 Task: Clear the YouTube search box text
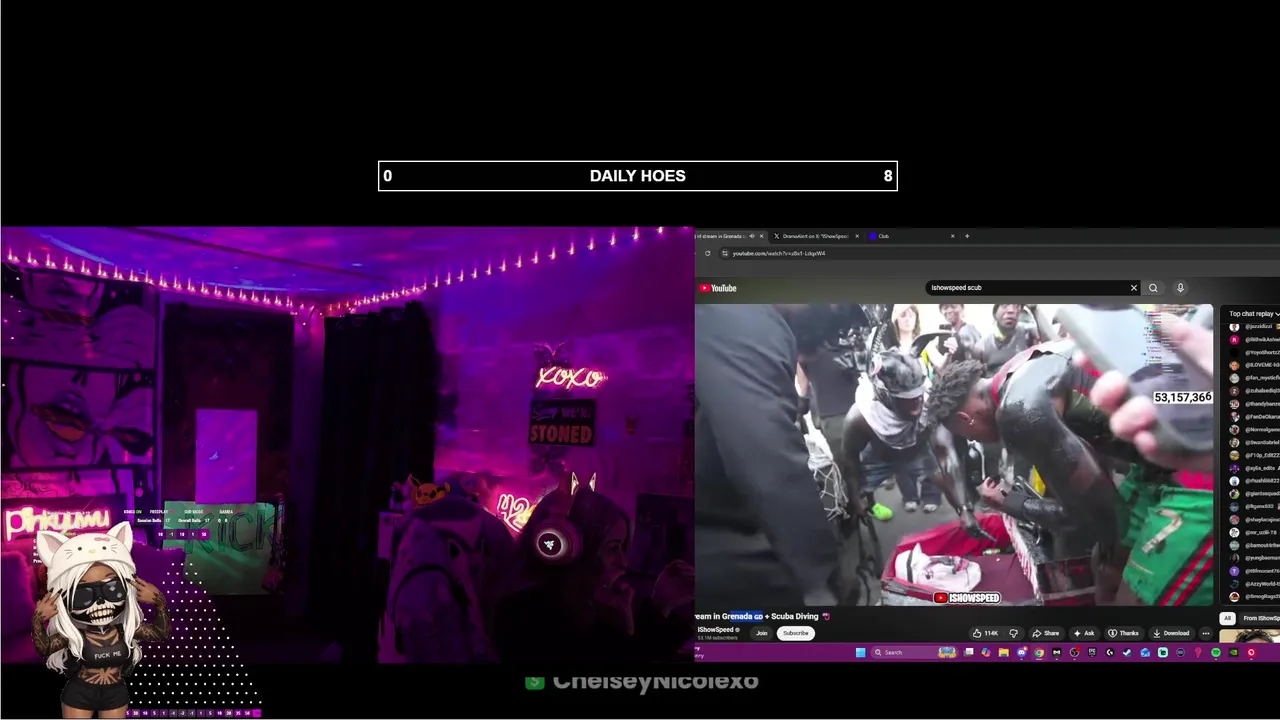[x=1133, y=288]
